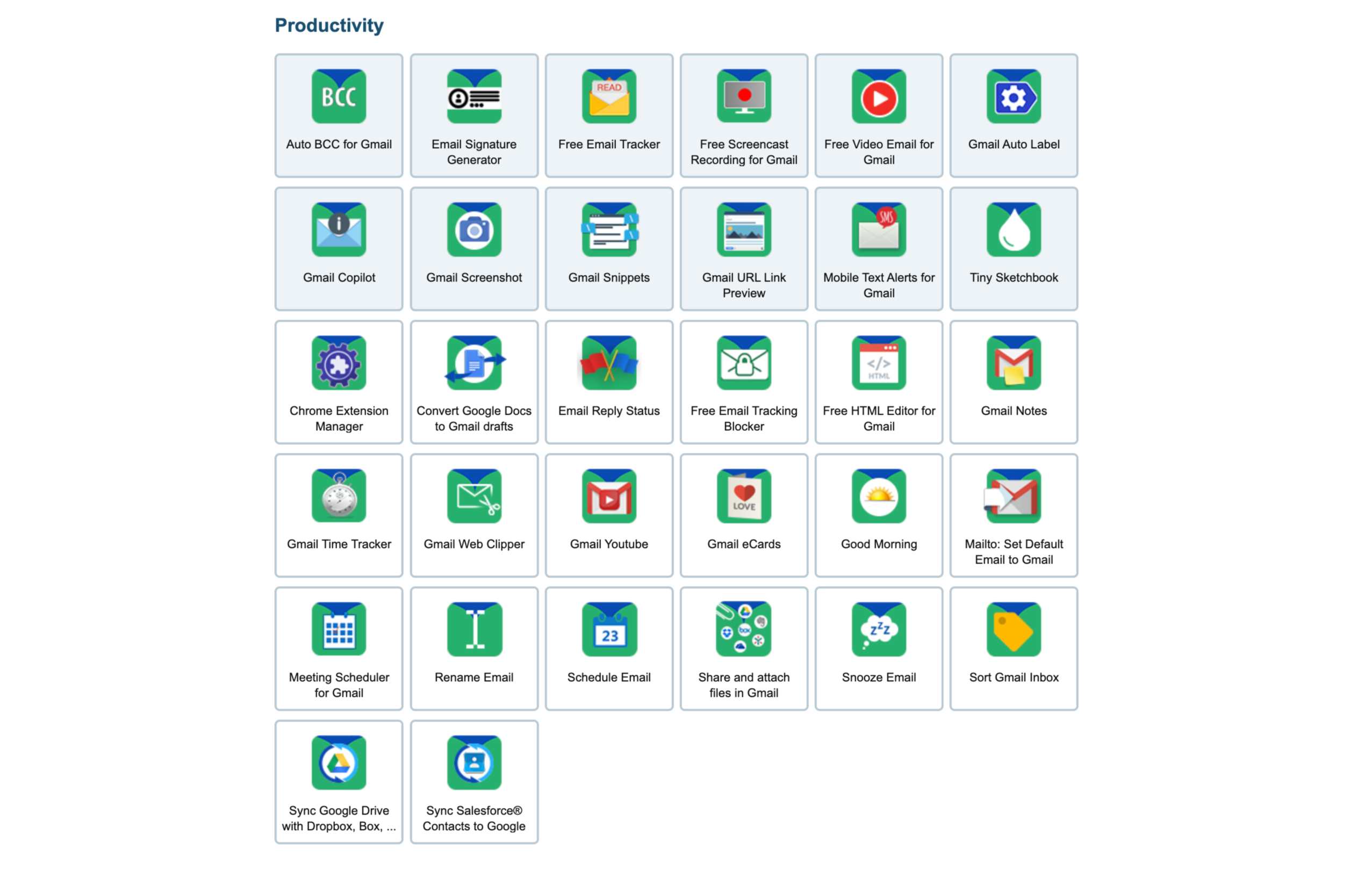Open the Auto BCC for Gmail icon
1372x870 pixels.
coord(339,96)
